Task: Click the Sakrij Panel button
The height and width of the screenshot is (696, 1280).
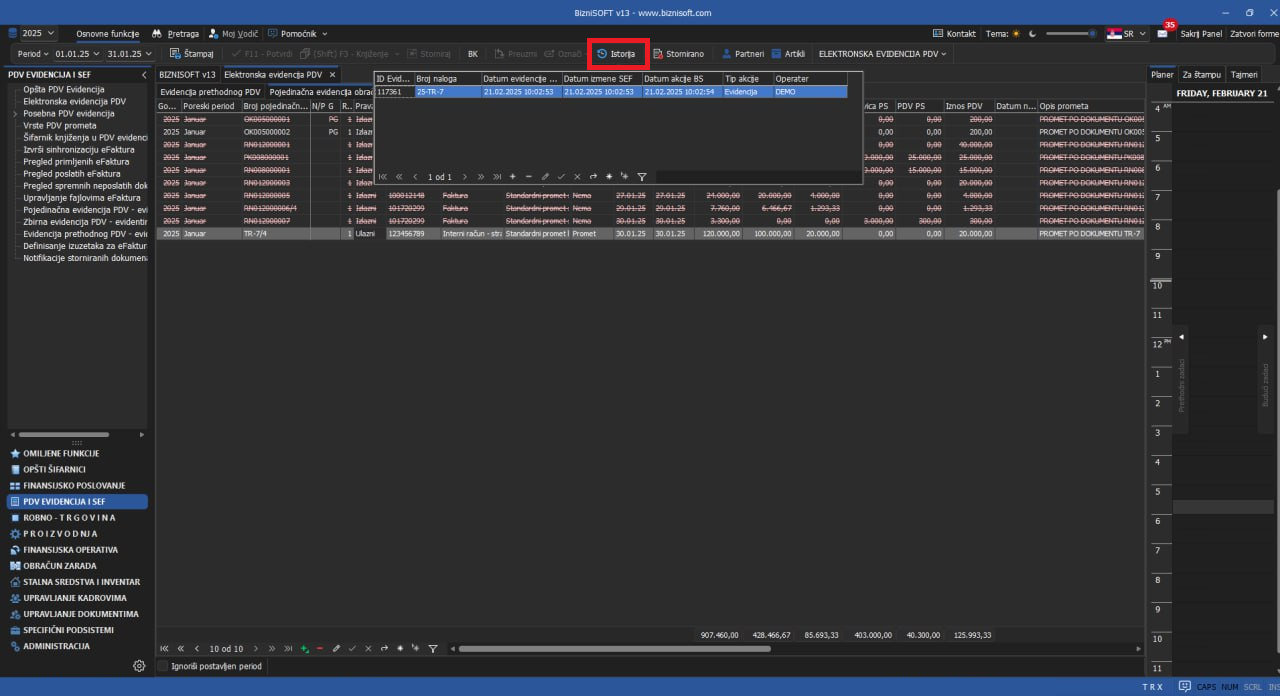Action: (x=1201, y=33)
